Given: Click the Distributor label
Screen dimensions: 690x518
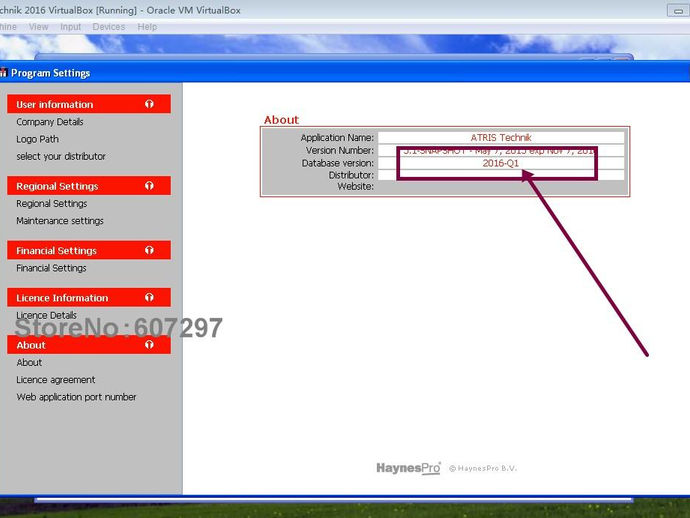Looking at the screenshot, I should pos(351,175).
